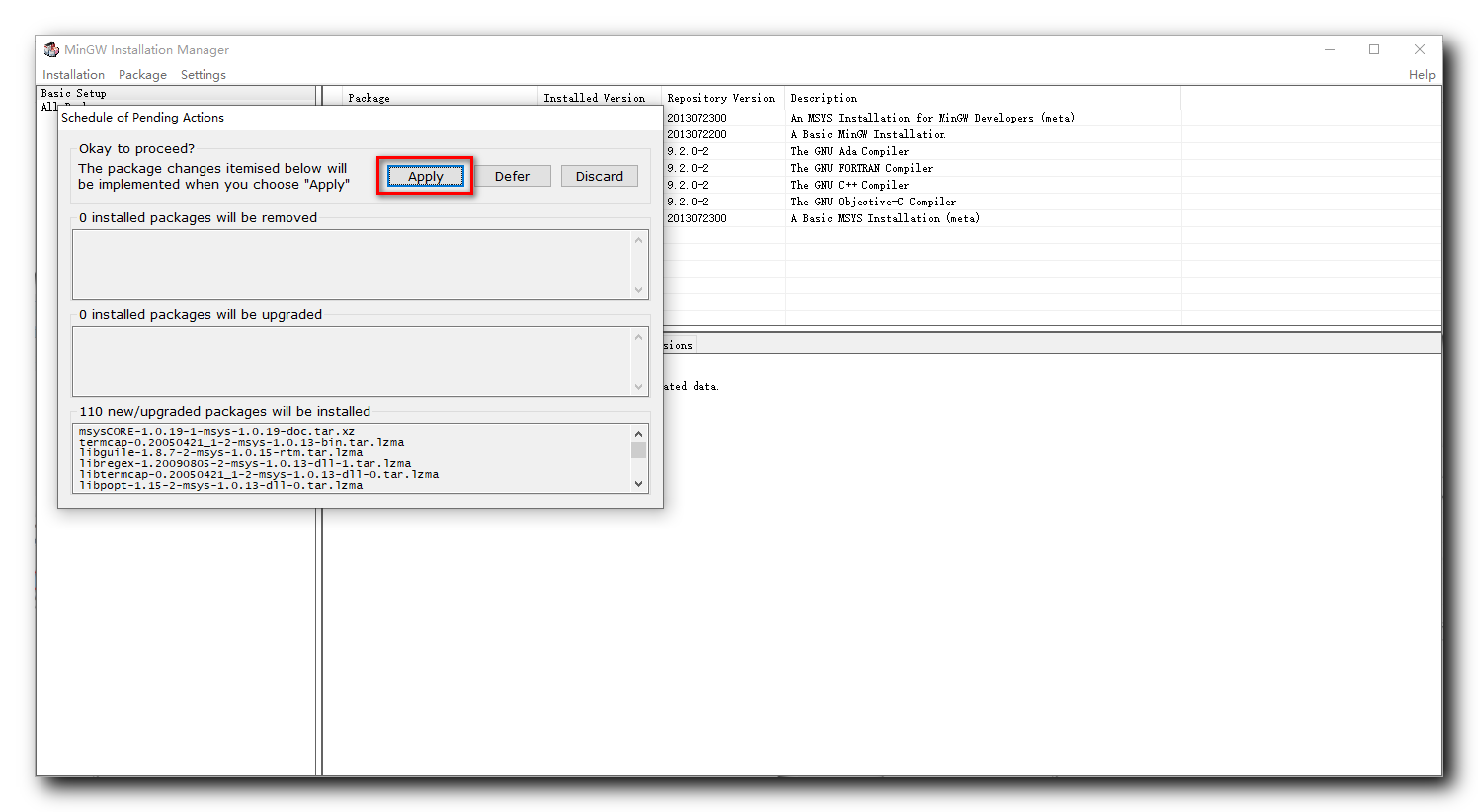The height and width of the screenshot is (812, 1478).
Task: Click the MinGW logo icon in the title bar
Action: [x=50, y=49]
